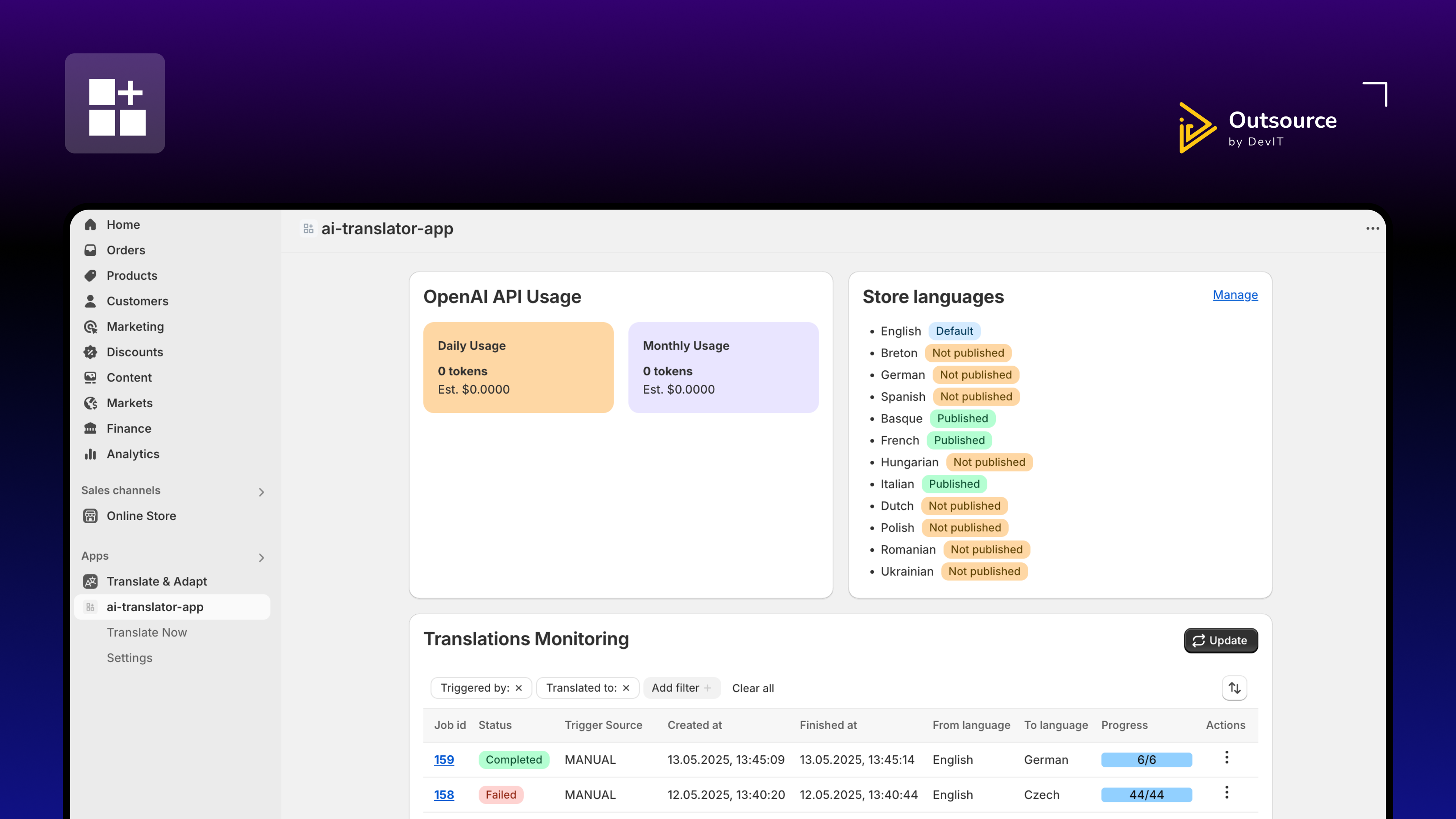Open the Add filter dropdown

click(x=682, y=688)
